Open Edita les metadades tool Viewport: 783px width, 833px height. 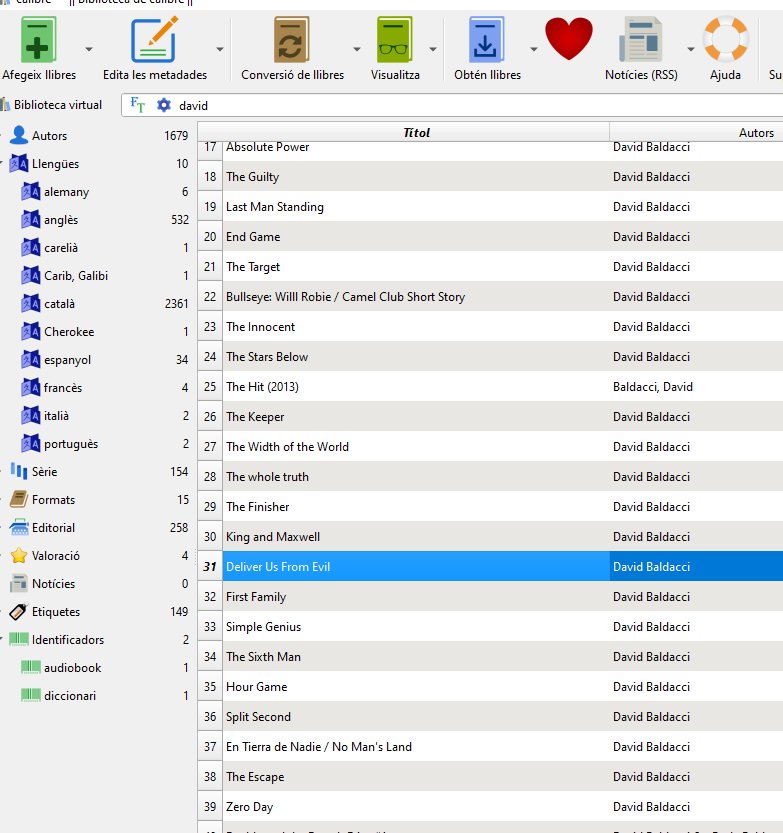coord(154,41)
